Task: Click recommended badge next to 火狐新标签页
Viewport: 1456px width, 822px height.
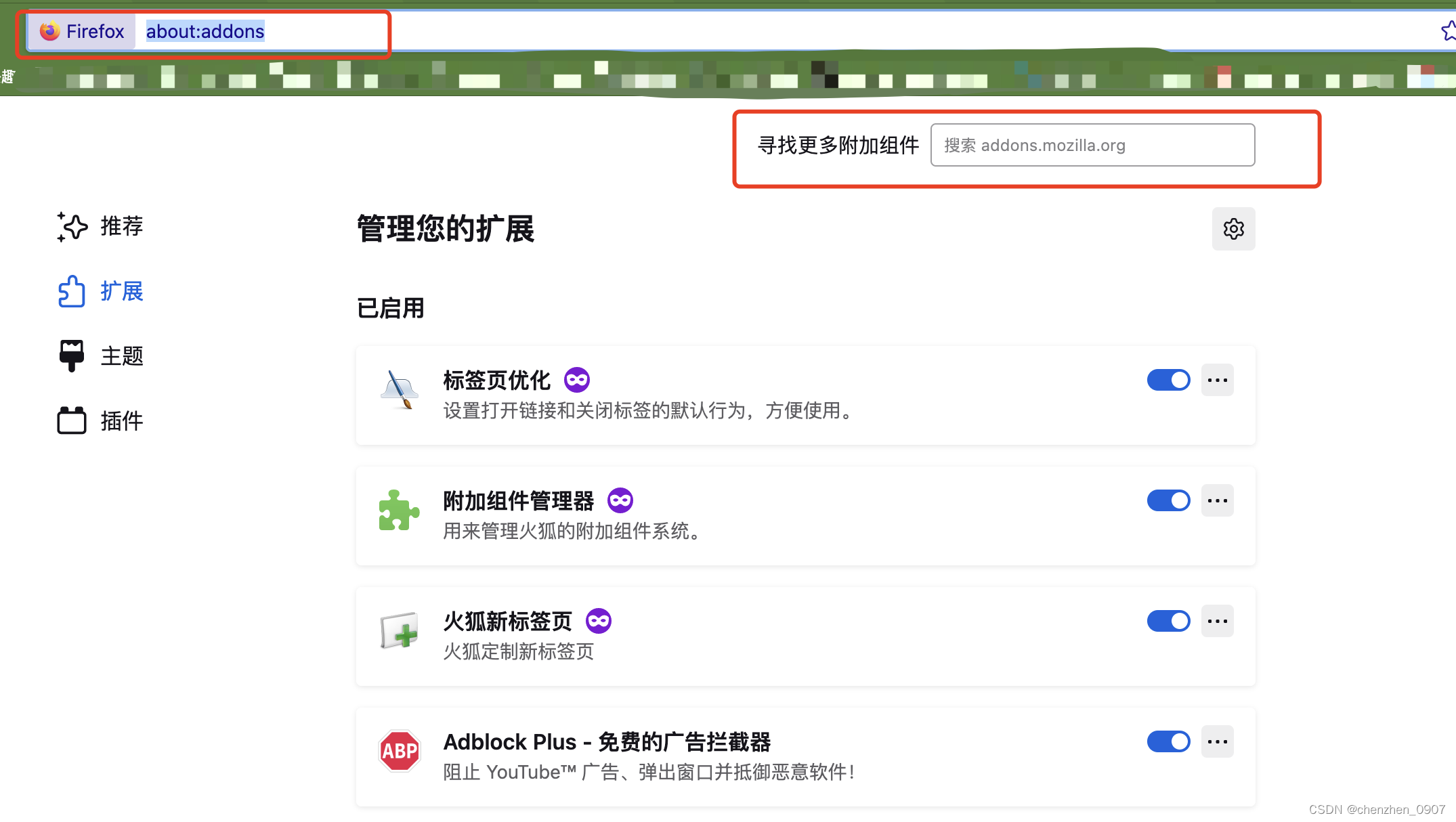Action: pyautogui.click(x=599, y=621)
